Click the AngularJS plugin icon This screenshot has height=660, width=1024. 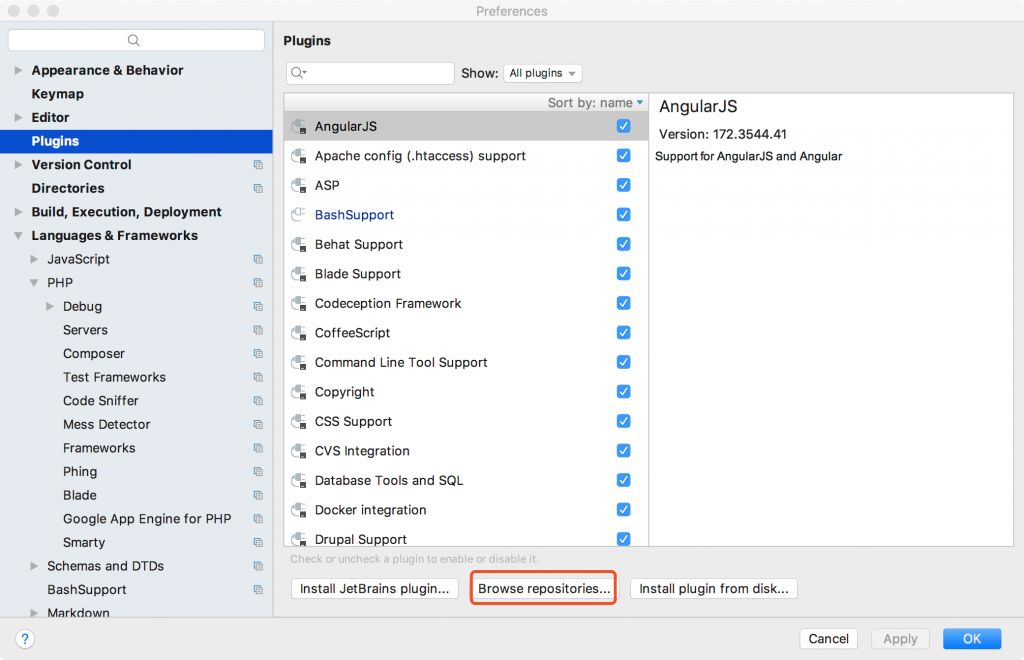[x=299, y=127]
